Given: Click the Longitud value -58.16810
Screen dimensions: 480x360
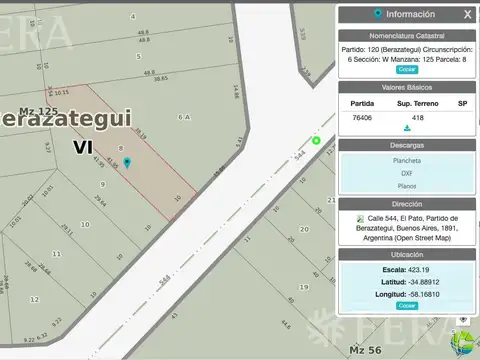Looking at the screenshot, I should coord(424,294).
